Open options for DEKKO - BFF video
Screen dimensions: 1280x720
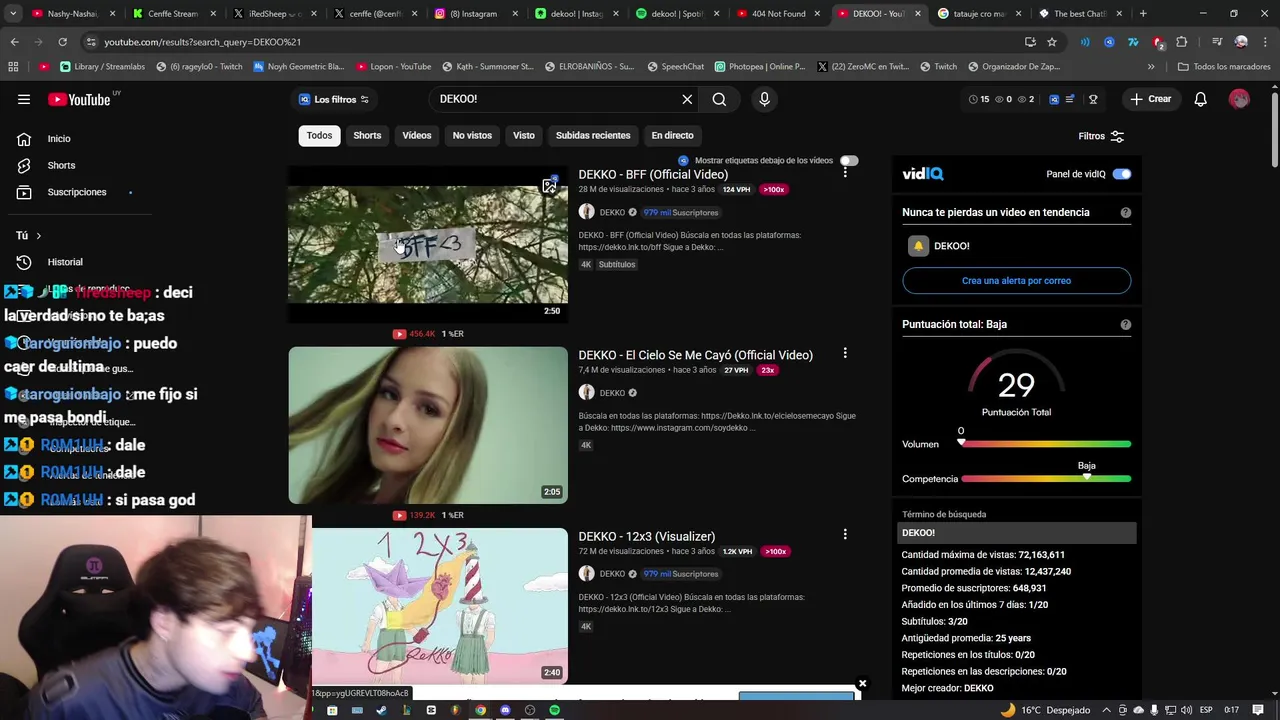(845, 173)
